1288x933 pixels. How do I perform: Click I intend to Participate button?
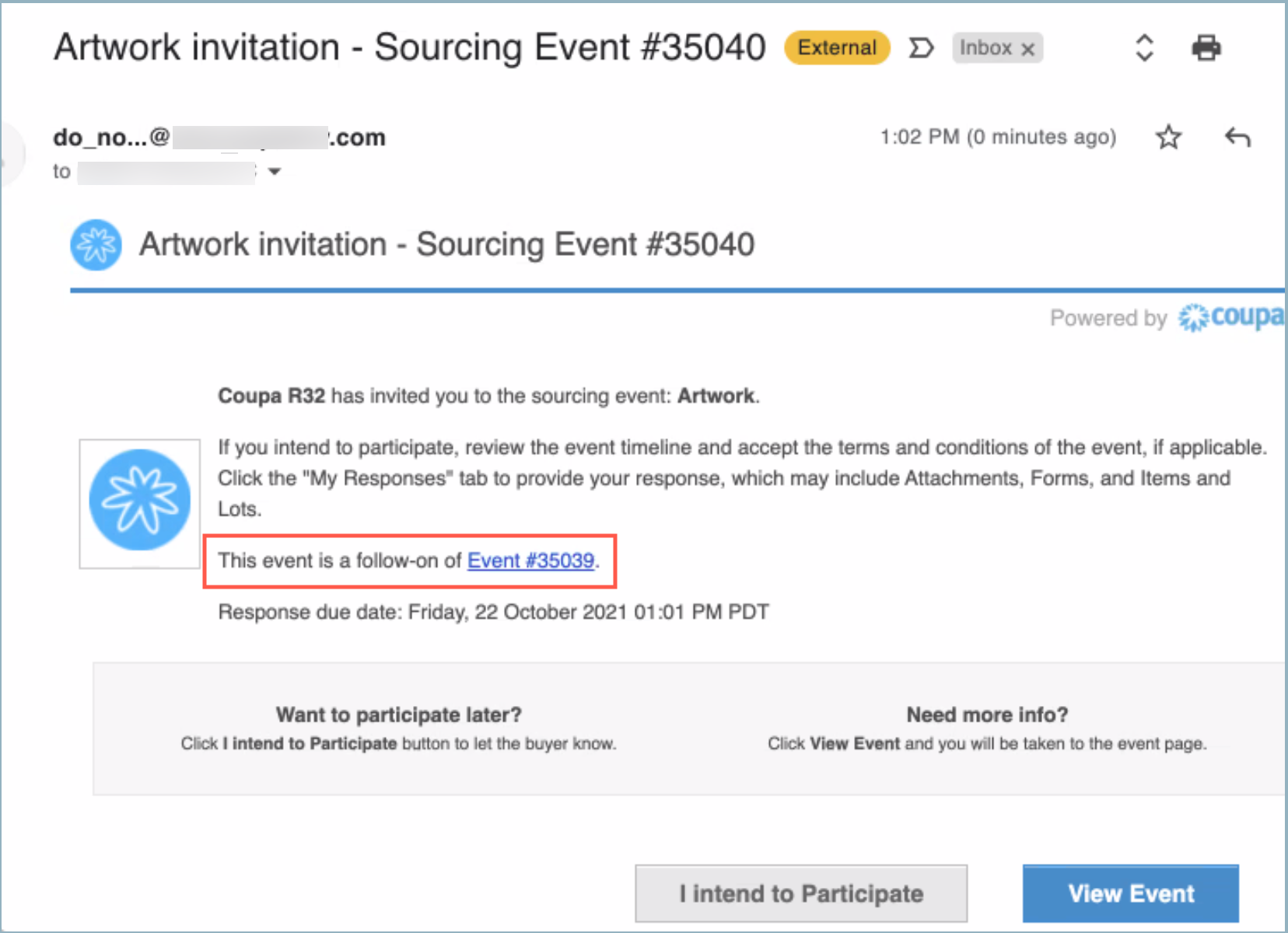coord(801,893)
